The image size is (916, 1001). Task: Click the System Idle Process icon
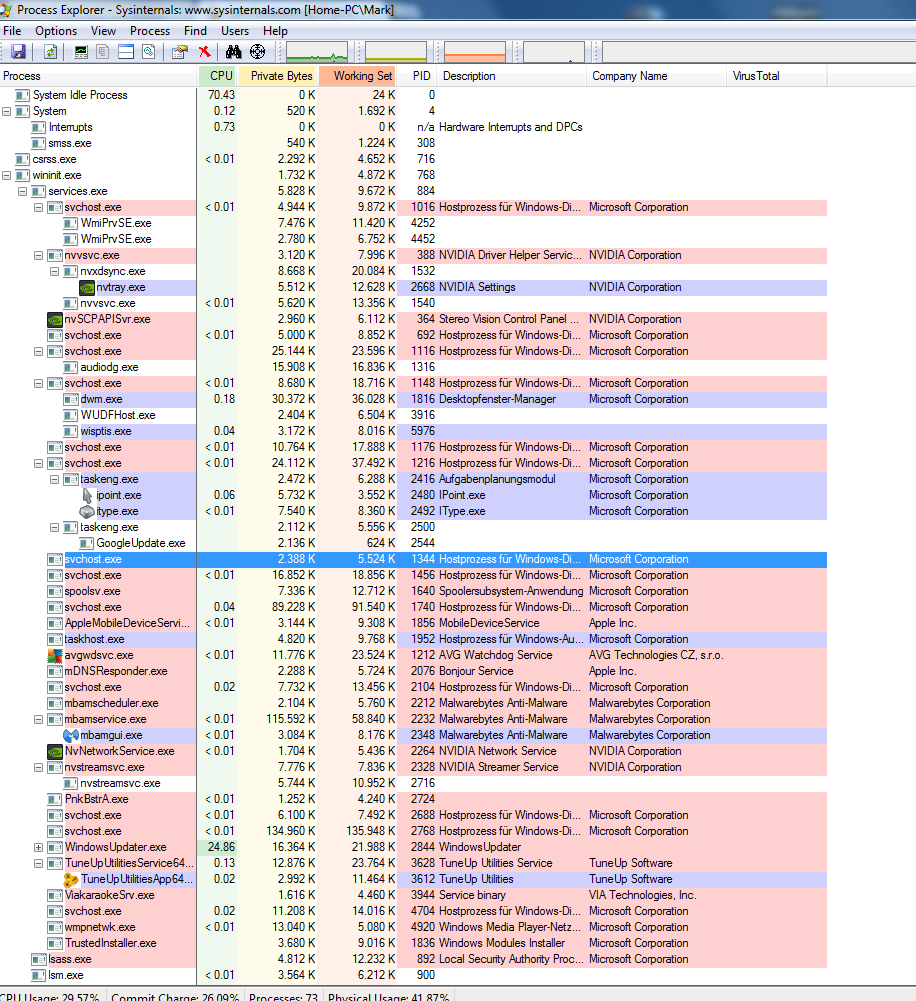pyautogui.click(x=22, y=95)
